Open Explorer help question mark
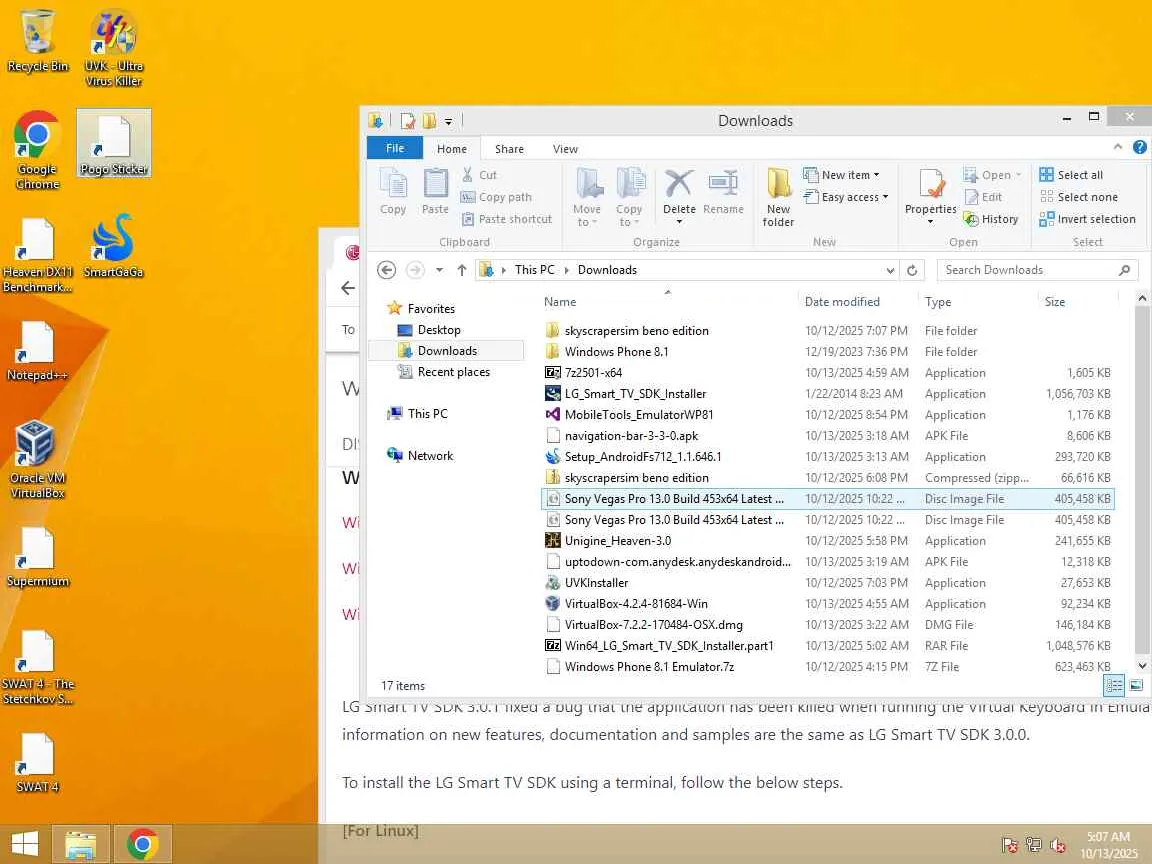Viewport: 1152px width, 864px height. pos(1140,147)
